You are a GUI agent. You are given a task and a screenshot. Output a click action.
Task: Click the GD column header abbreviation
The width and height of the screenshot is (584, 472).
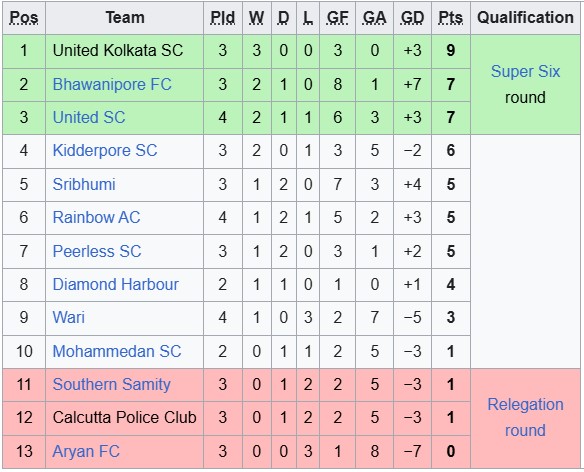tap(413, 18)
